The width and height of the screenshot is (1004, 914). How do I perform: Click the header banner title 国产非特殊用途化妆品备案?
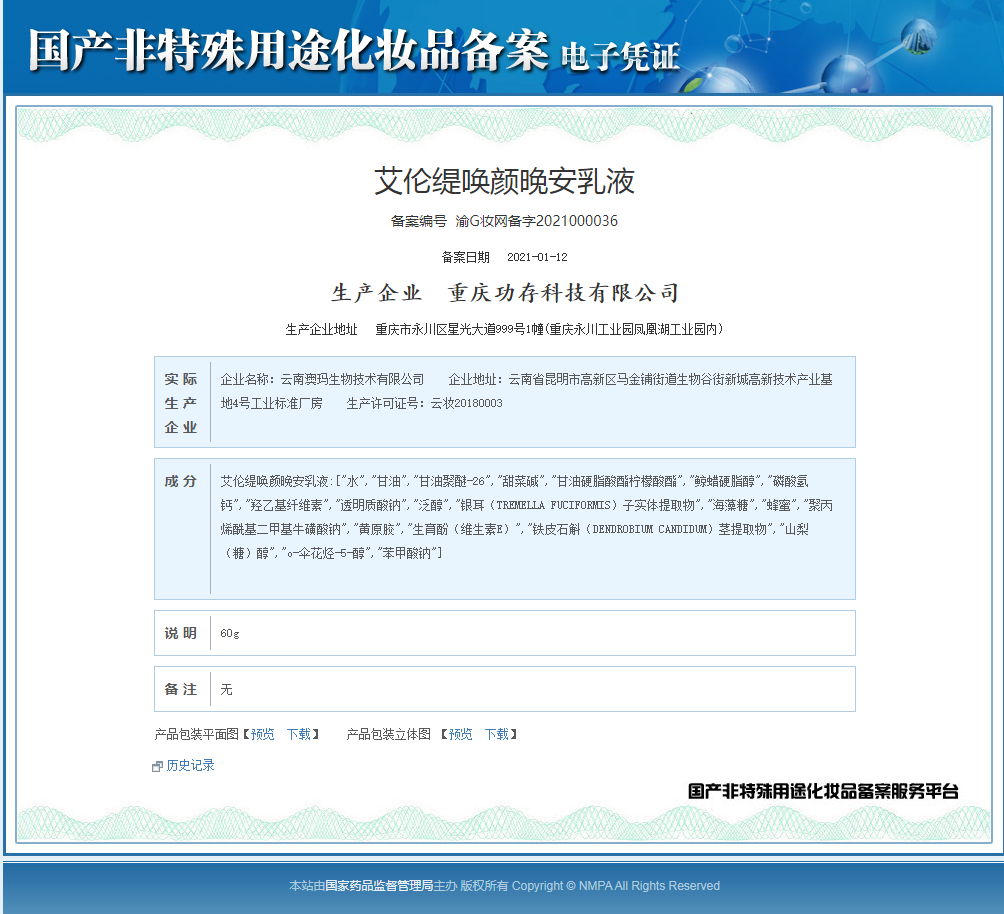tap(288, 50)
